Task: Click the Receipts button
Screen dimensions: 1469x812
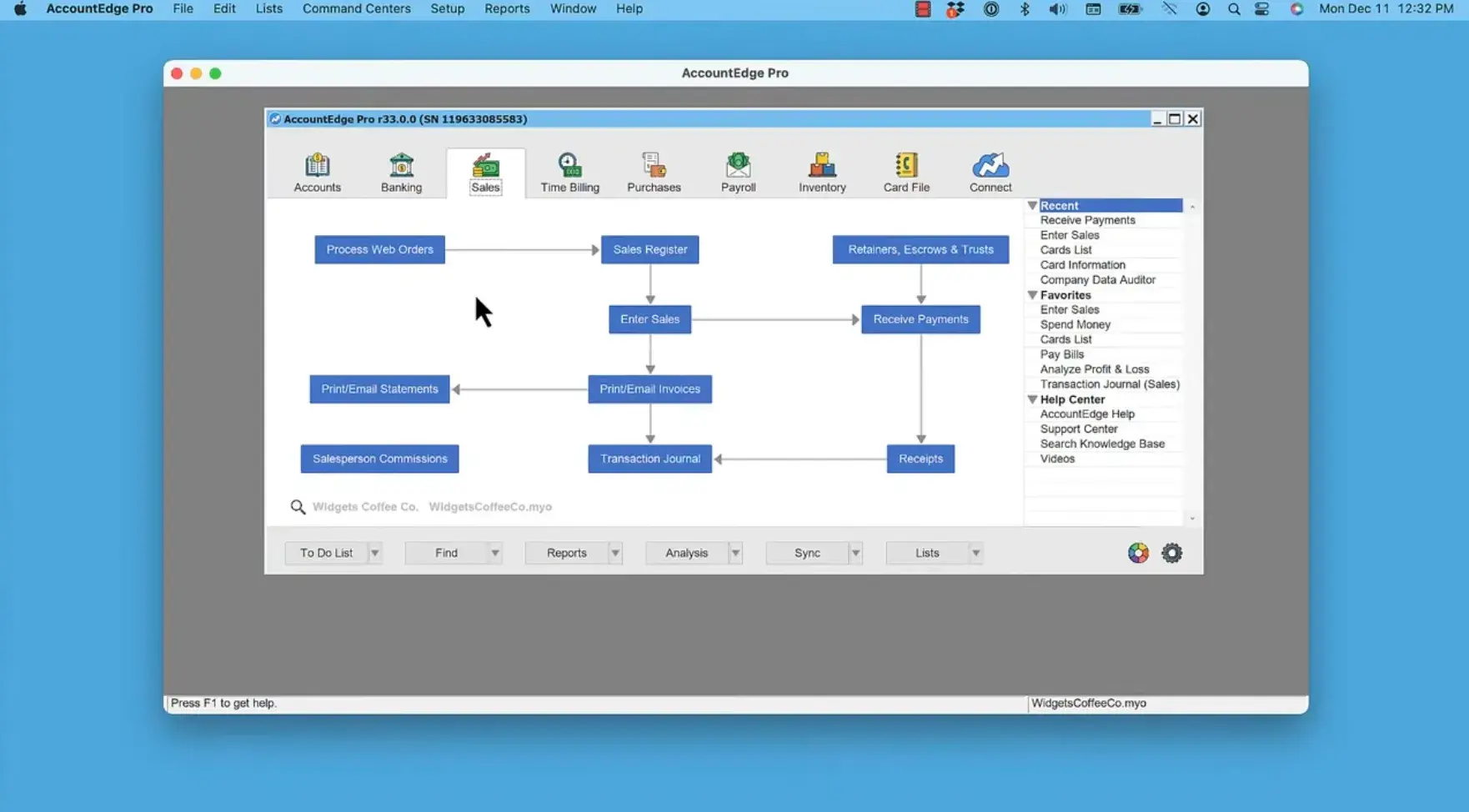Action: click(x=920, y=459)
